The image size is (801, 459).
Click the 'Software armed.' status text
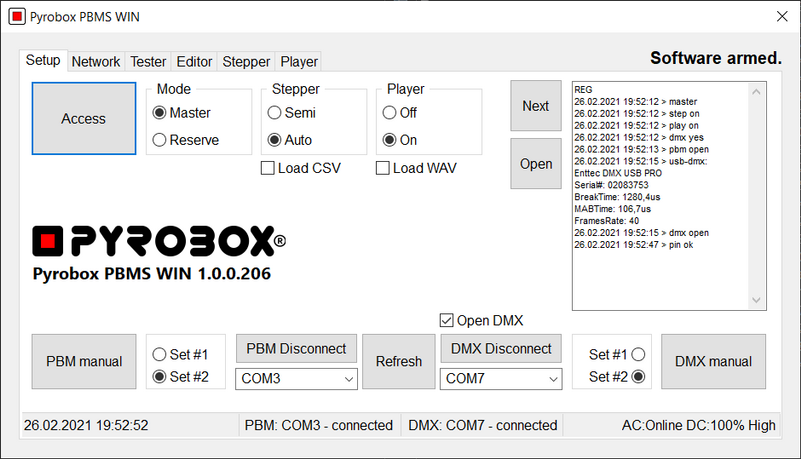(x=716, y=58)
